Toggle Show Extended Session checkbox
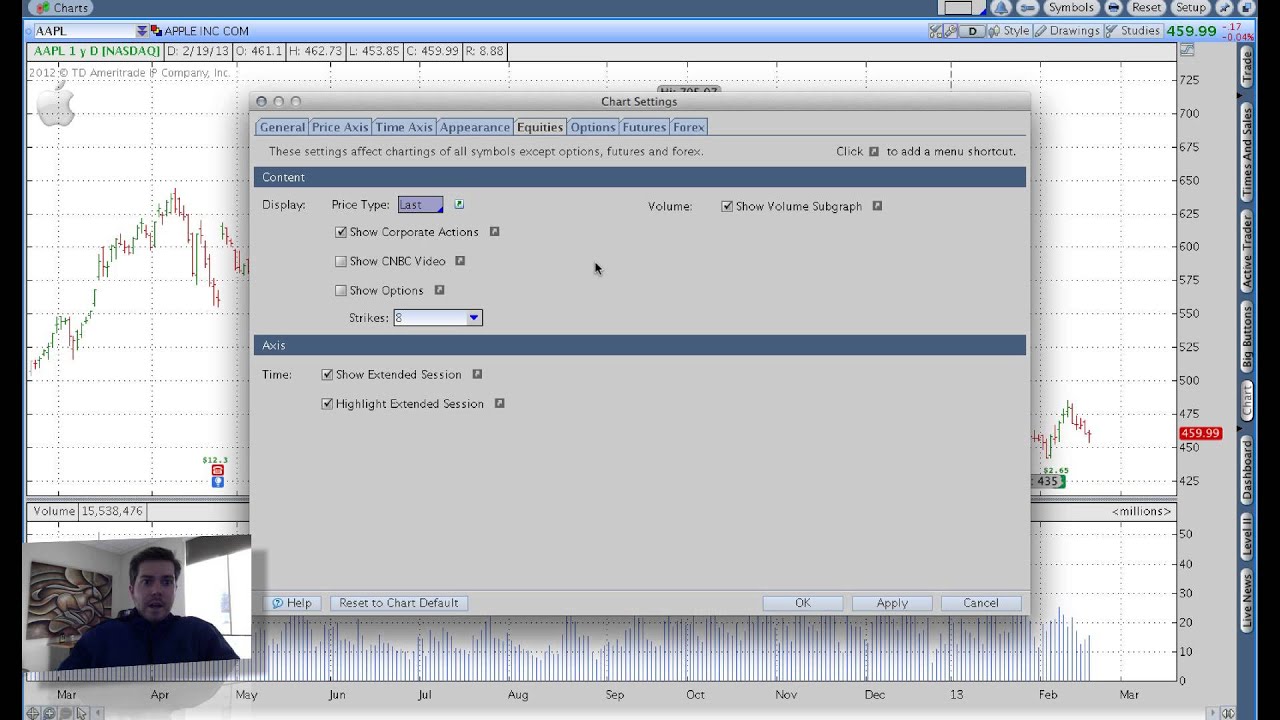Viewport: 1280px width, 720px height. (327, 374)
